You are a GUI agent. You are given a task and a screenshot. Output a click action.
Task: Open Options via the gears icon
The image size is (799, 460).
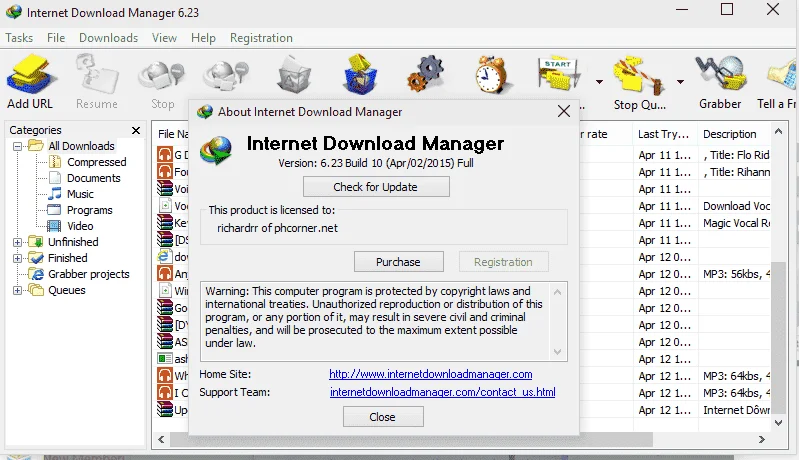(x=425, y=74)
